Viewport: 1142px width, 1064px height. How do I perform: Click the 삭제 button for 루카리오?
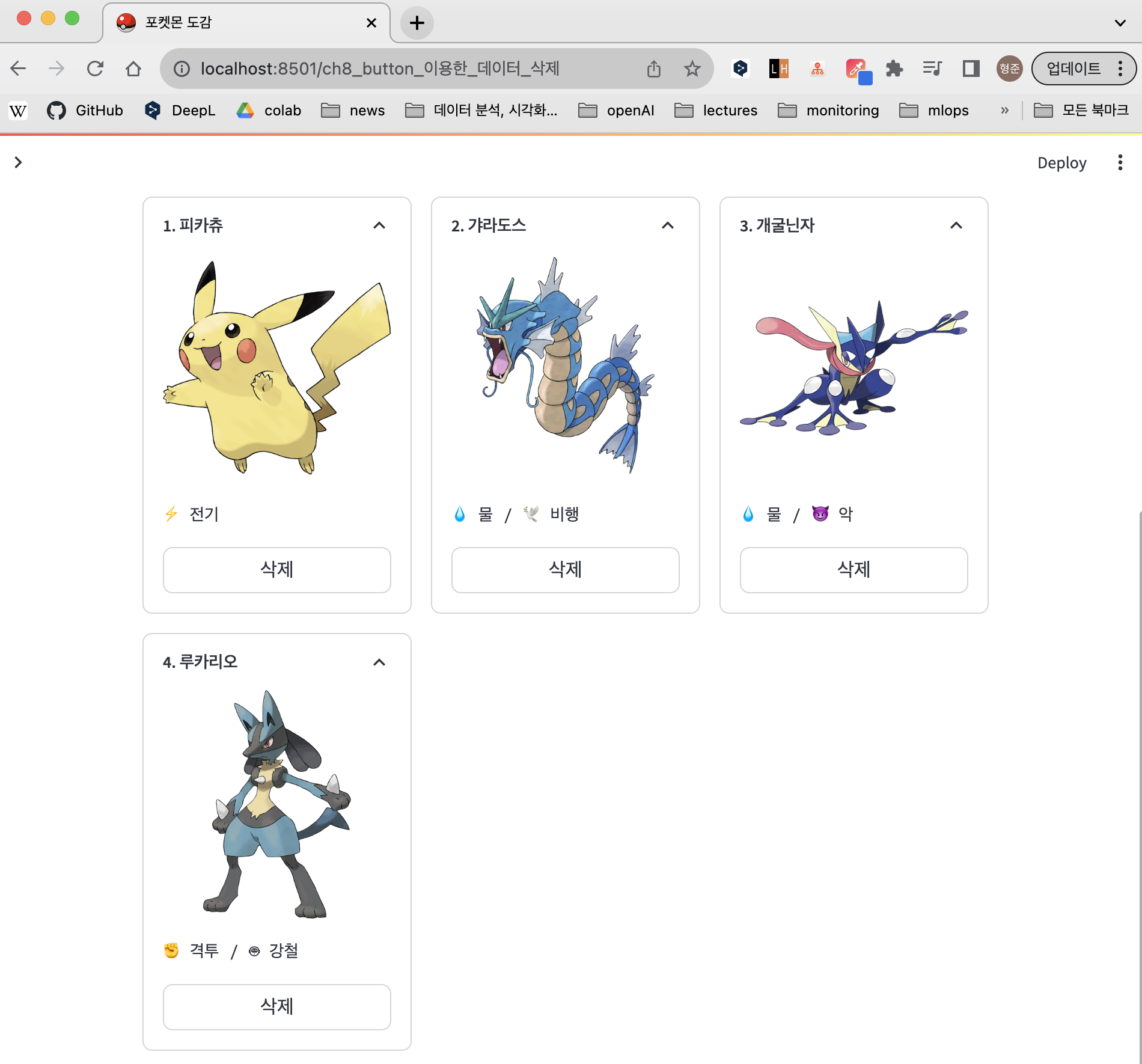277,1006
